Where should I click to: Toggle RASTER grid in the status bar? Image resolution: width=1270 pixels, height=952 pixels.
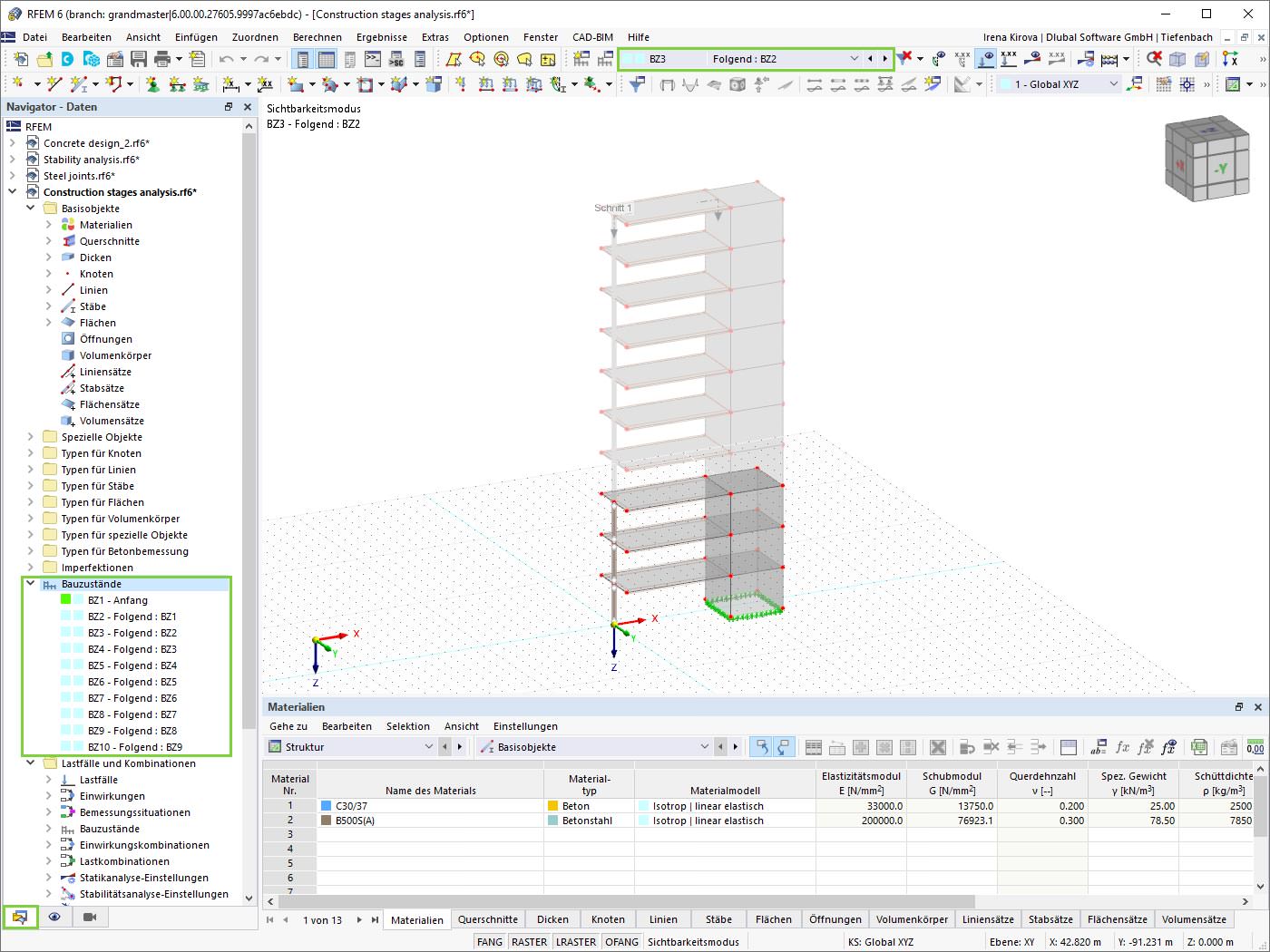529,942
